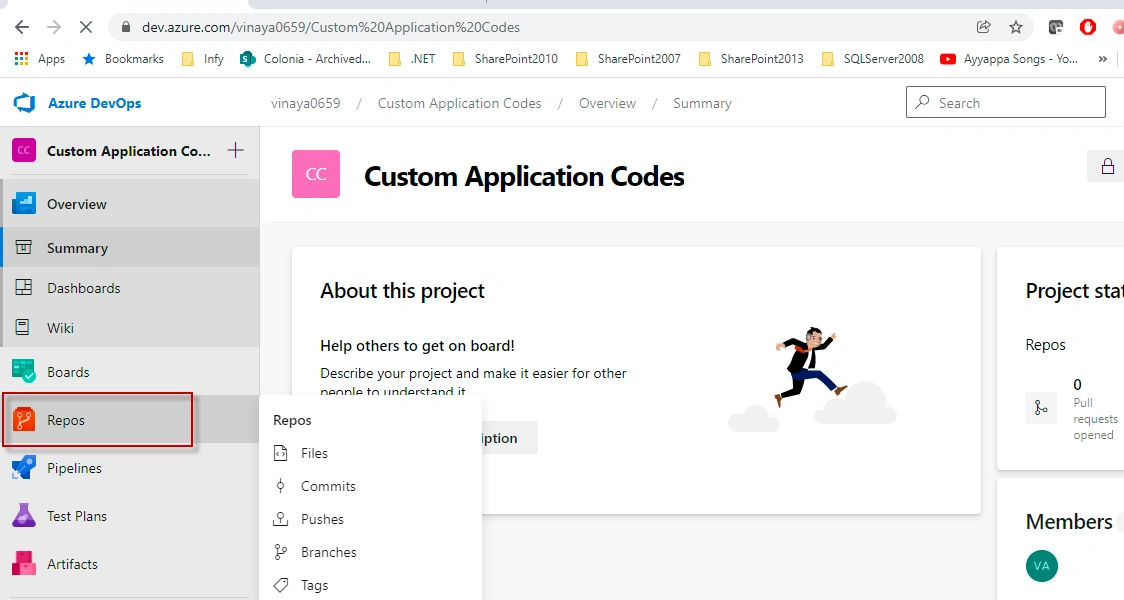The width and height of the screenshot is (1124, 600).
Task: Click the 'About this project' heading
Action: tap(402, 291)
